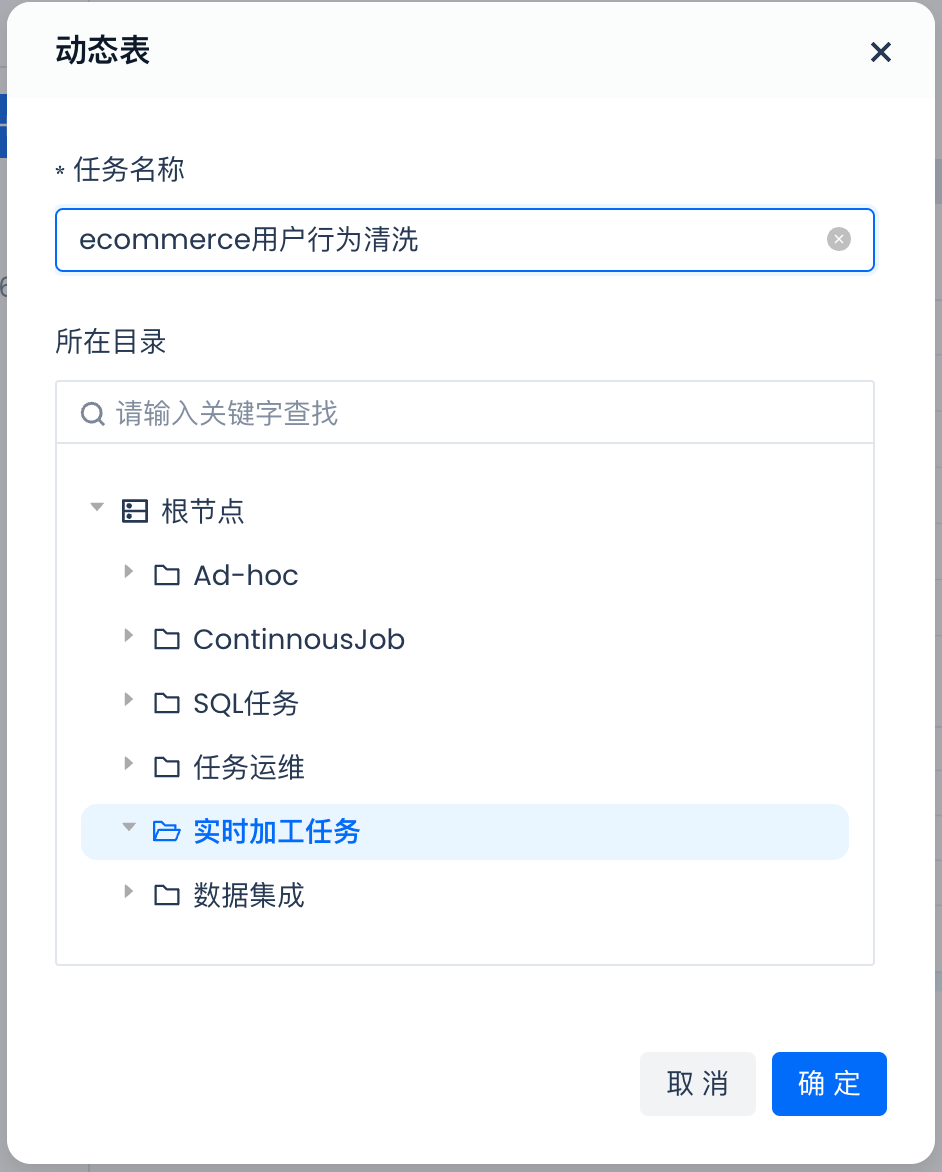The width and height of the screenshot is (942, 1172).
Task: Click the root node icon beside 根节点
Action: 134,512
